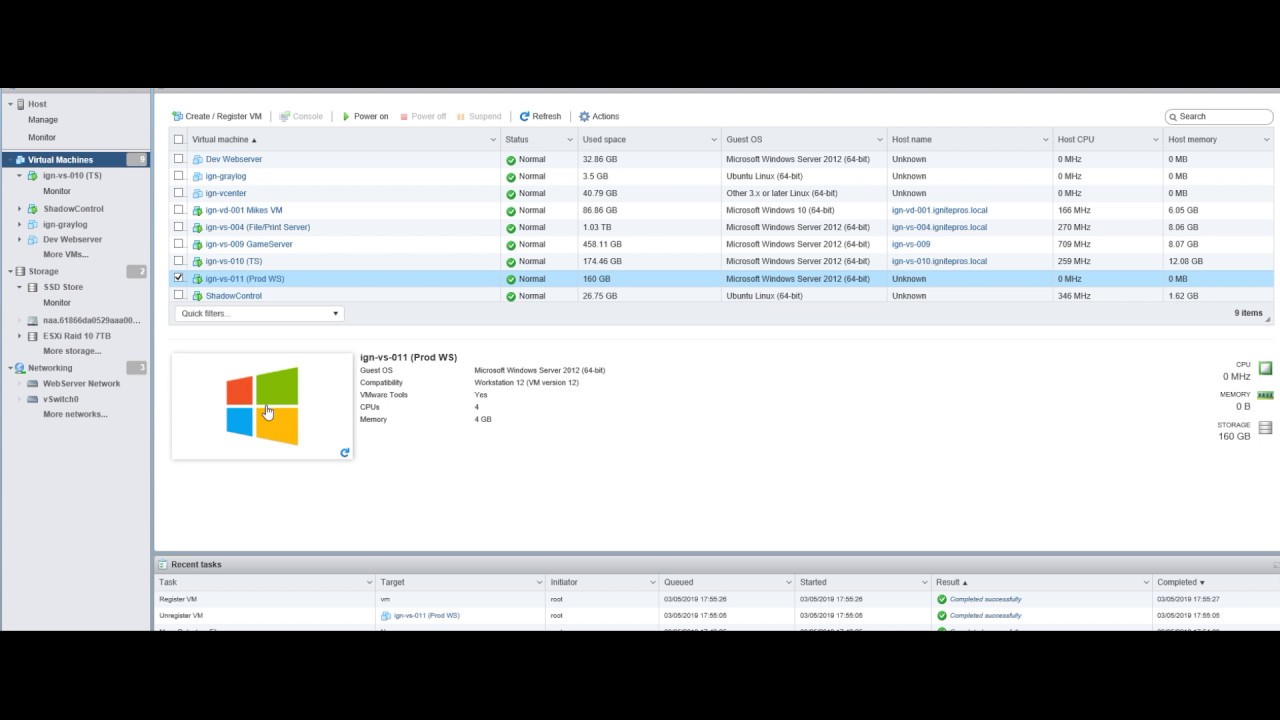Check the ign-vd-001 Mikes VM checkbox
Image resolution: width=1280 pixels, height=720 pixels.
click(x=179, y=210)
